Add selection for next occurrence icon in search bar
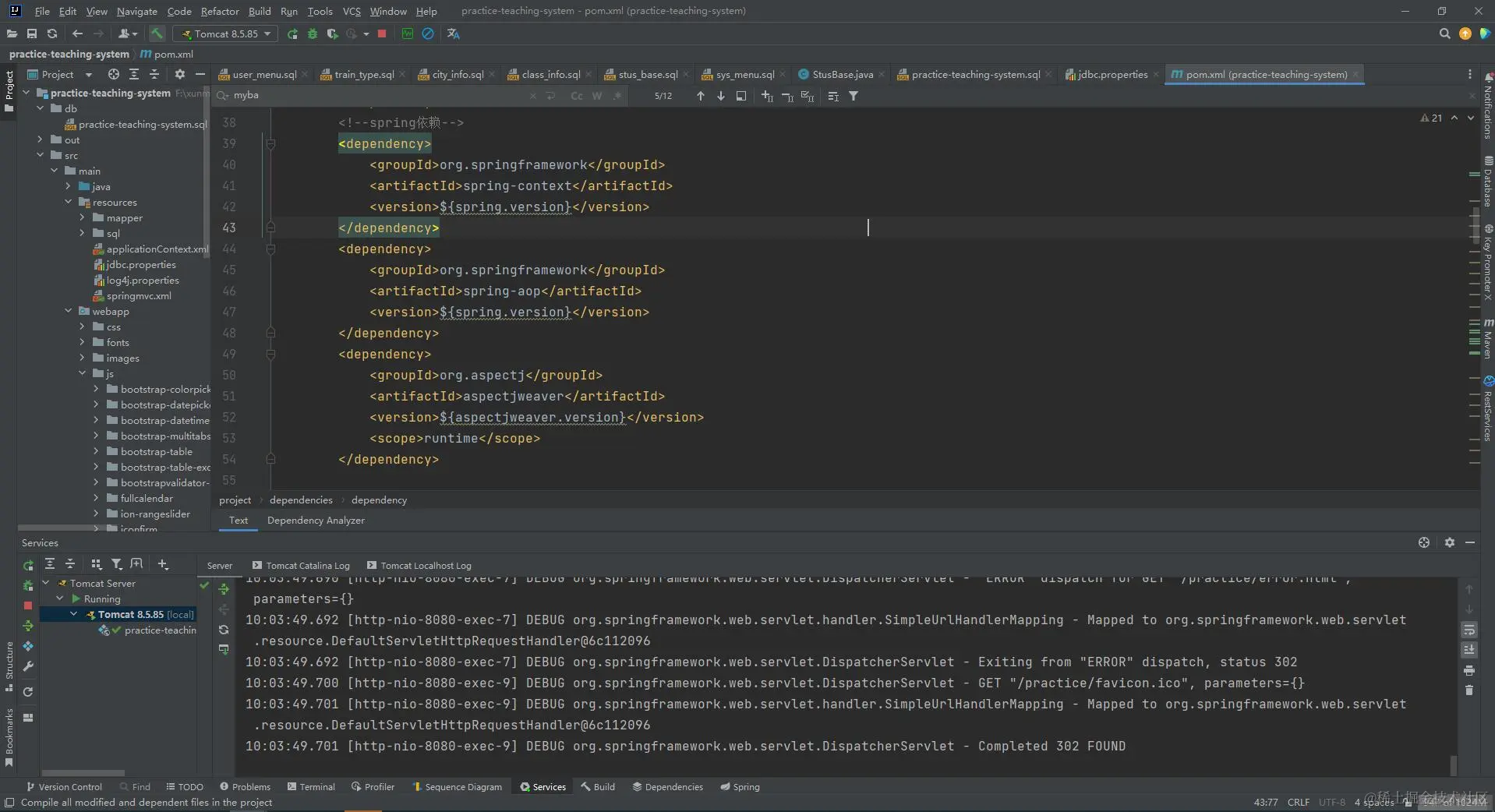Image resolution: width=1495 pixels, height=812 pixels. pos(767,96)
